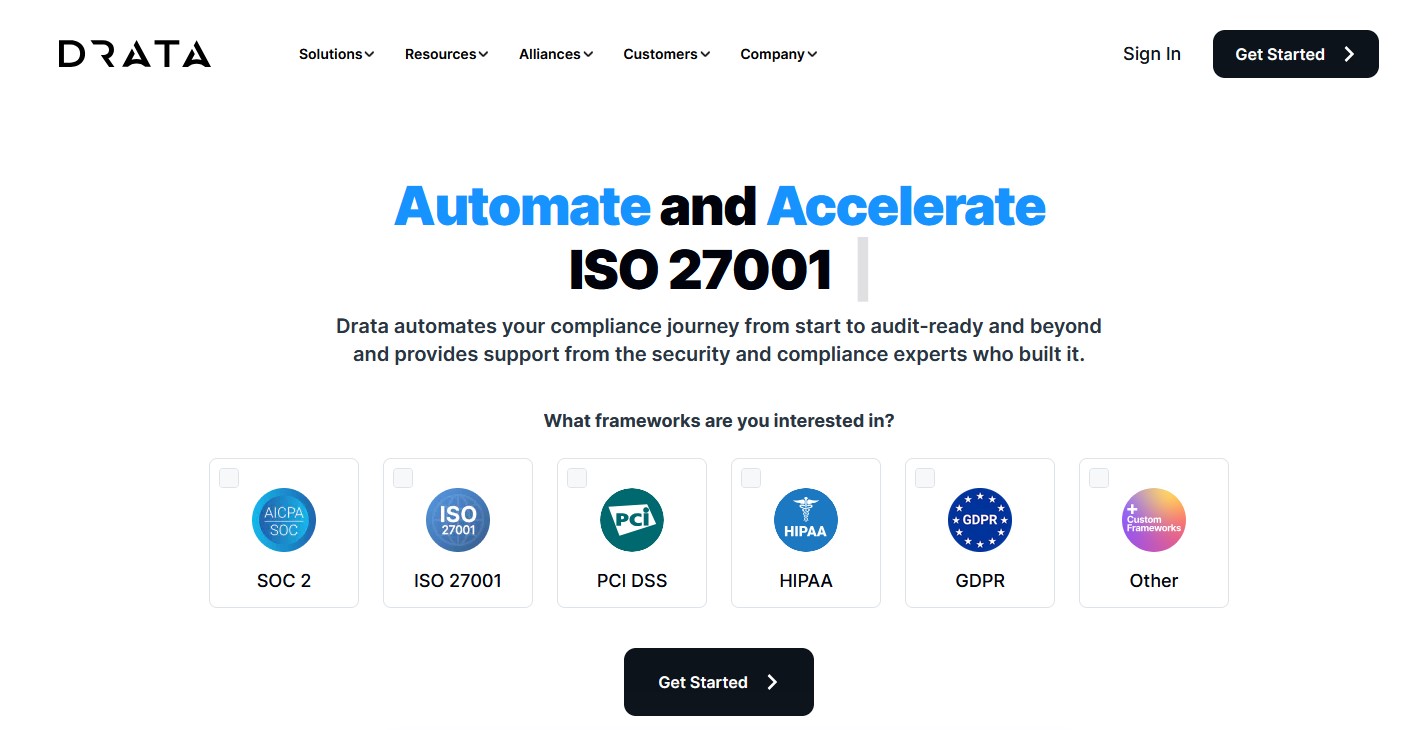1425x730 pixels.
Task: Expand the Resources chevron
Action: click(x=483, y=54)
